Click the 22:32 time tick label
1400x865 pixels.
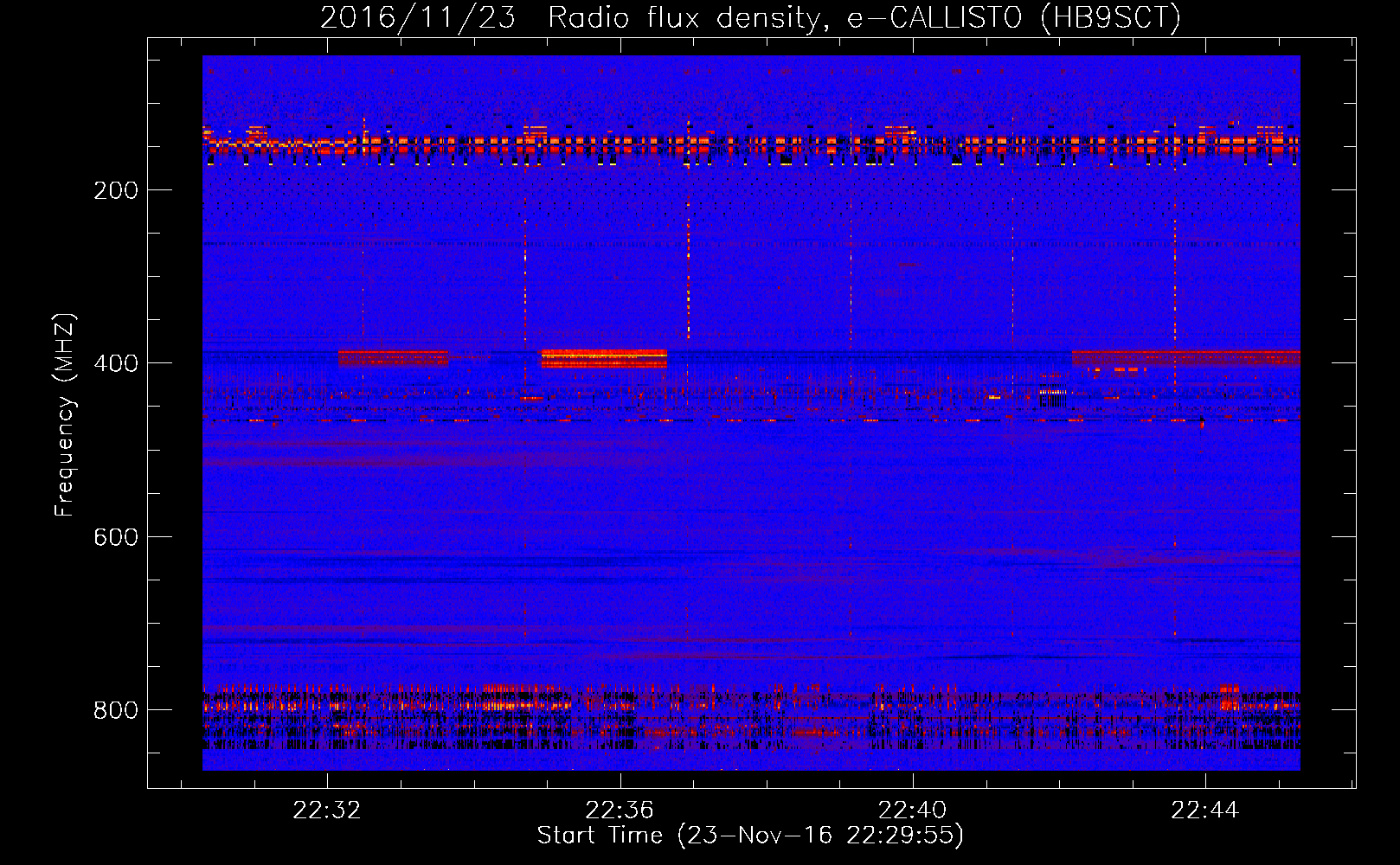[327, 811]
